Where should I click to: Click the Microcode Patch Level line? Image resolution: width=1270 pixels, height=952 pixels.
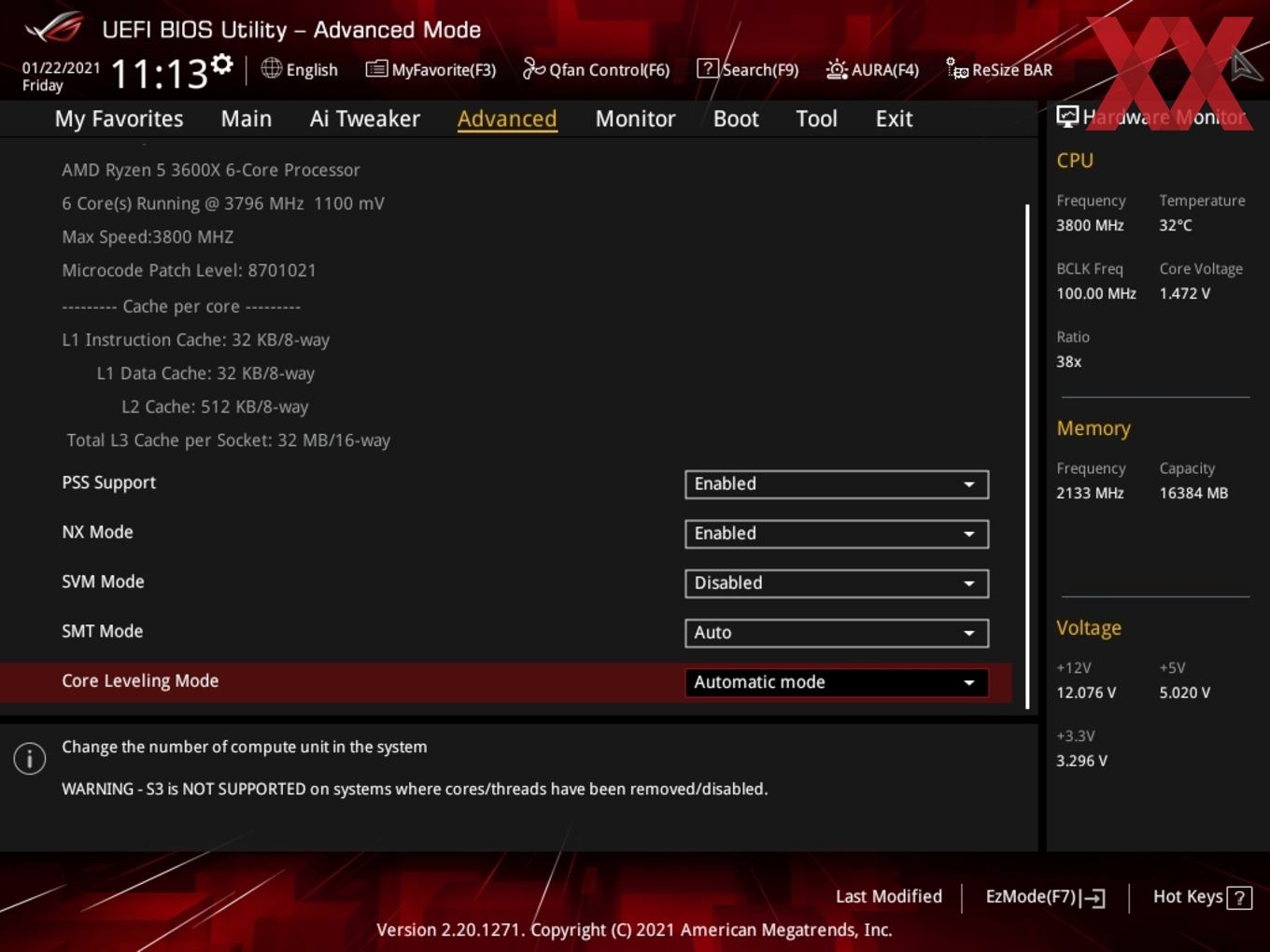pyautogui.click(x=190, y=271)
